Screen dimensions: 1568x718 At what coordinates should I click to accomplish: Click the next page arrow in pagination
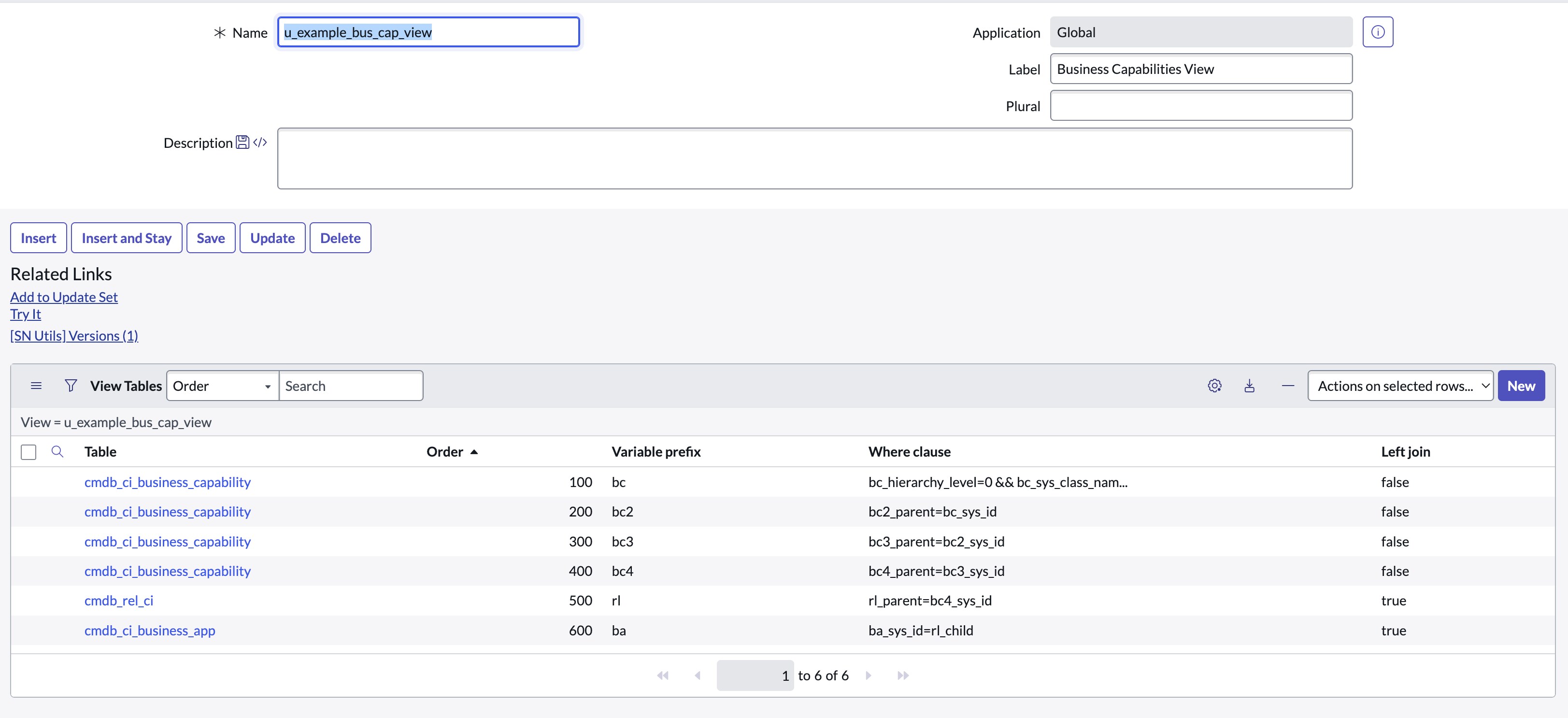pos(869,675)
